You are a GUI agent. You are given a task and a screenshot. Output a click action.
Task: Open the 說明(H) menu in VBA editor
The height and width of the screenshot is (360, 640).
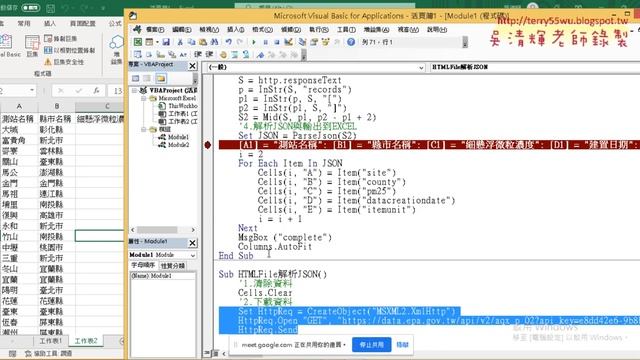click(437, 29)
